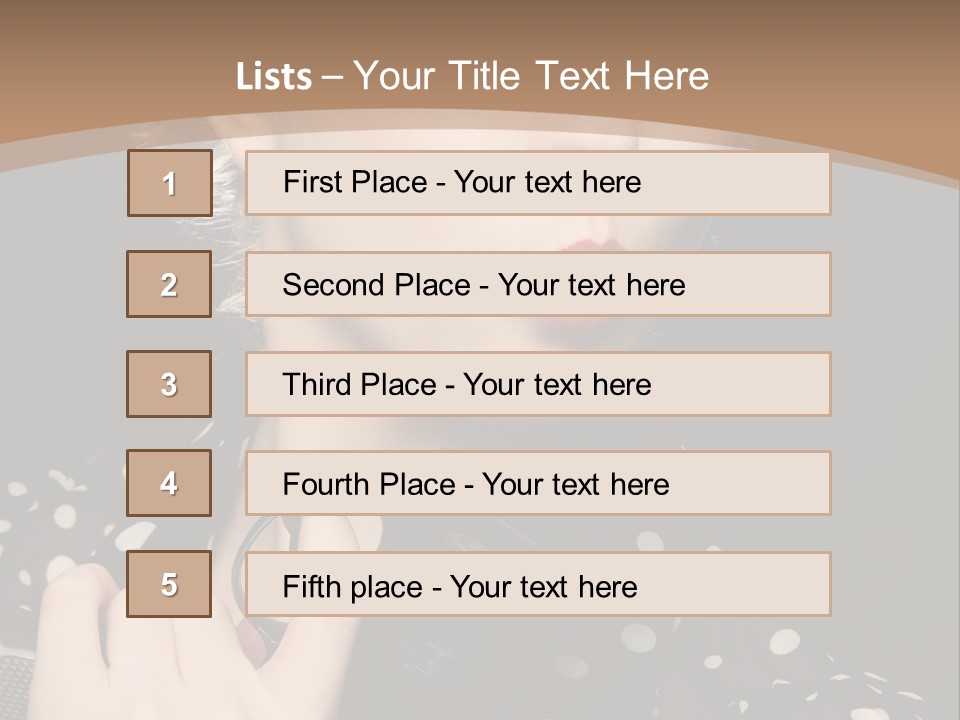Click the number 2 square
This screenshot has width=960, height=720.
point(169,284)
